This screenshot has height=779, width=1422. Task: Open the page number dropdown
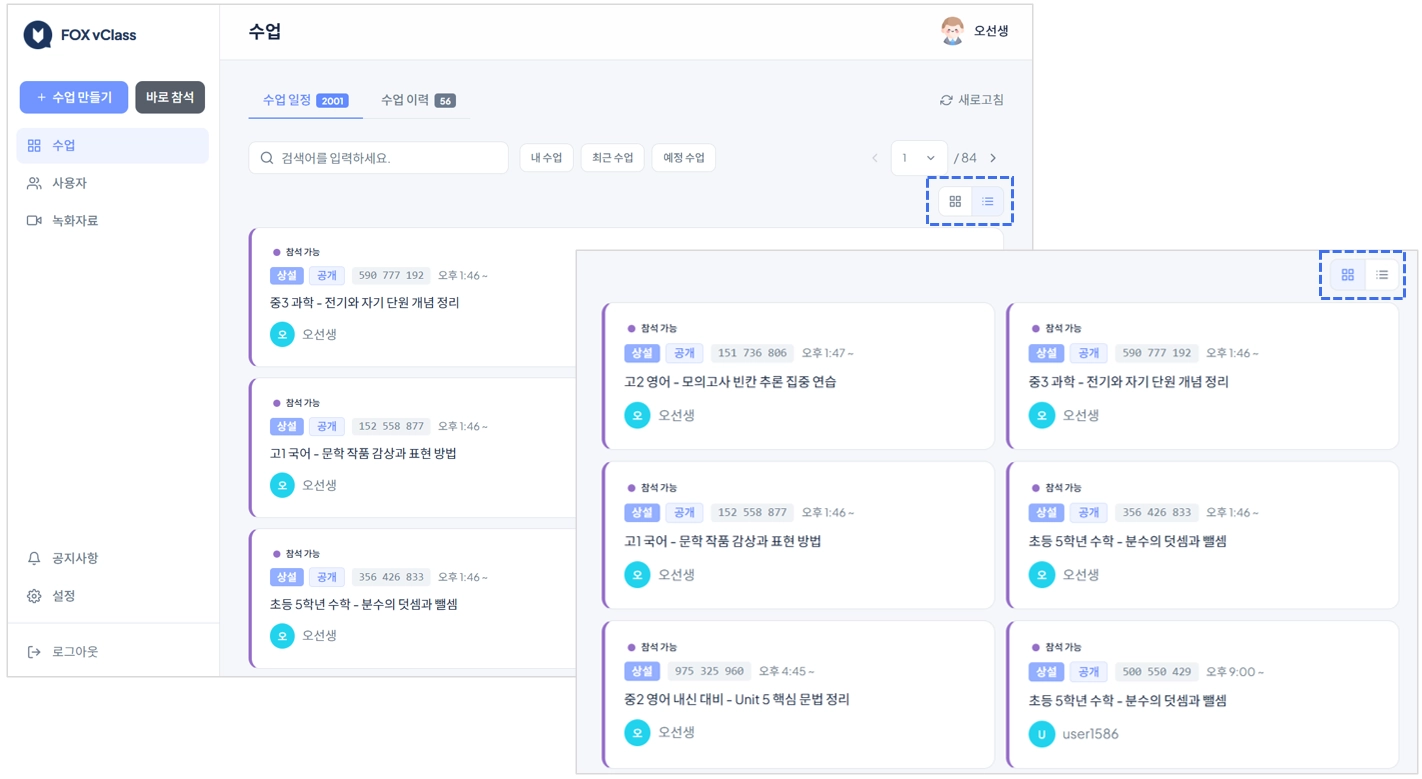[919, 158]
